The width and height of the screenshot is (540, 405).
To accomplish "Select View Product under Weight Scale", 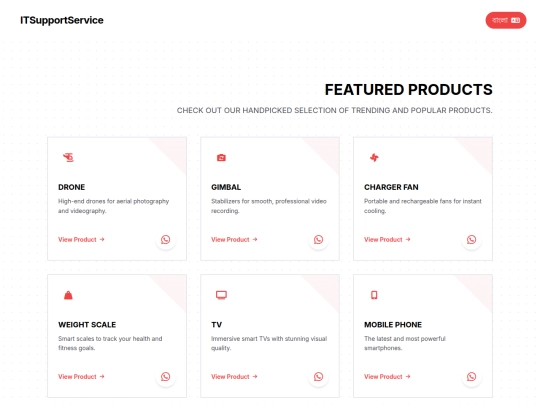I will [x=81, y=376].
